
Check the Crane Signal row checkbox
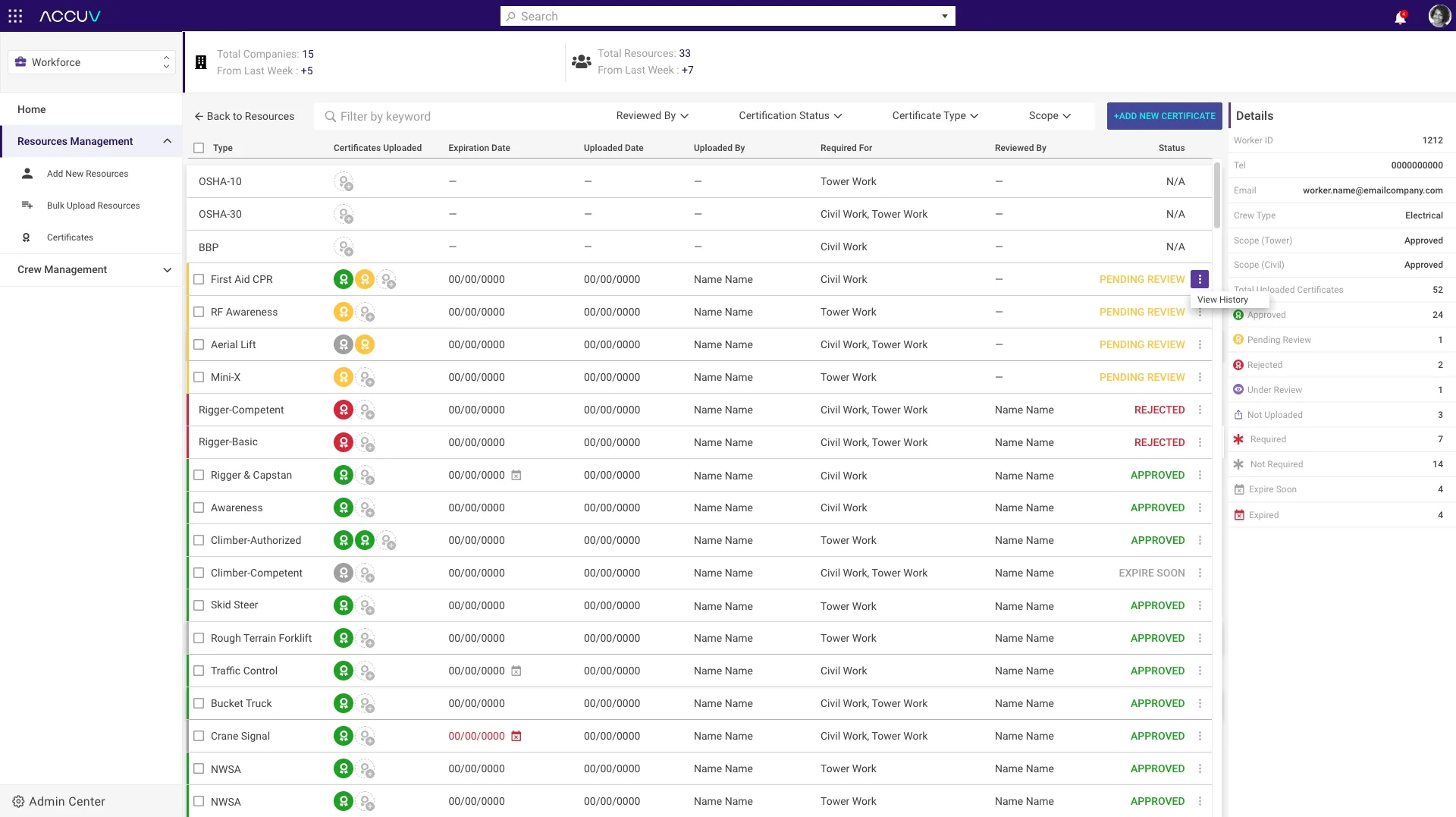[199, 736]
